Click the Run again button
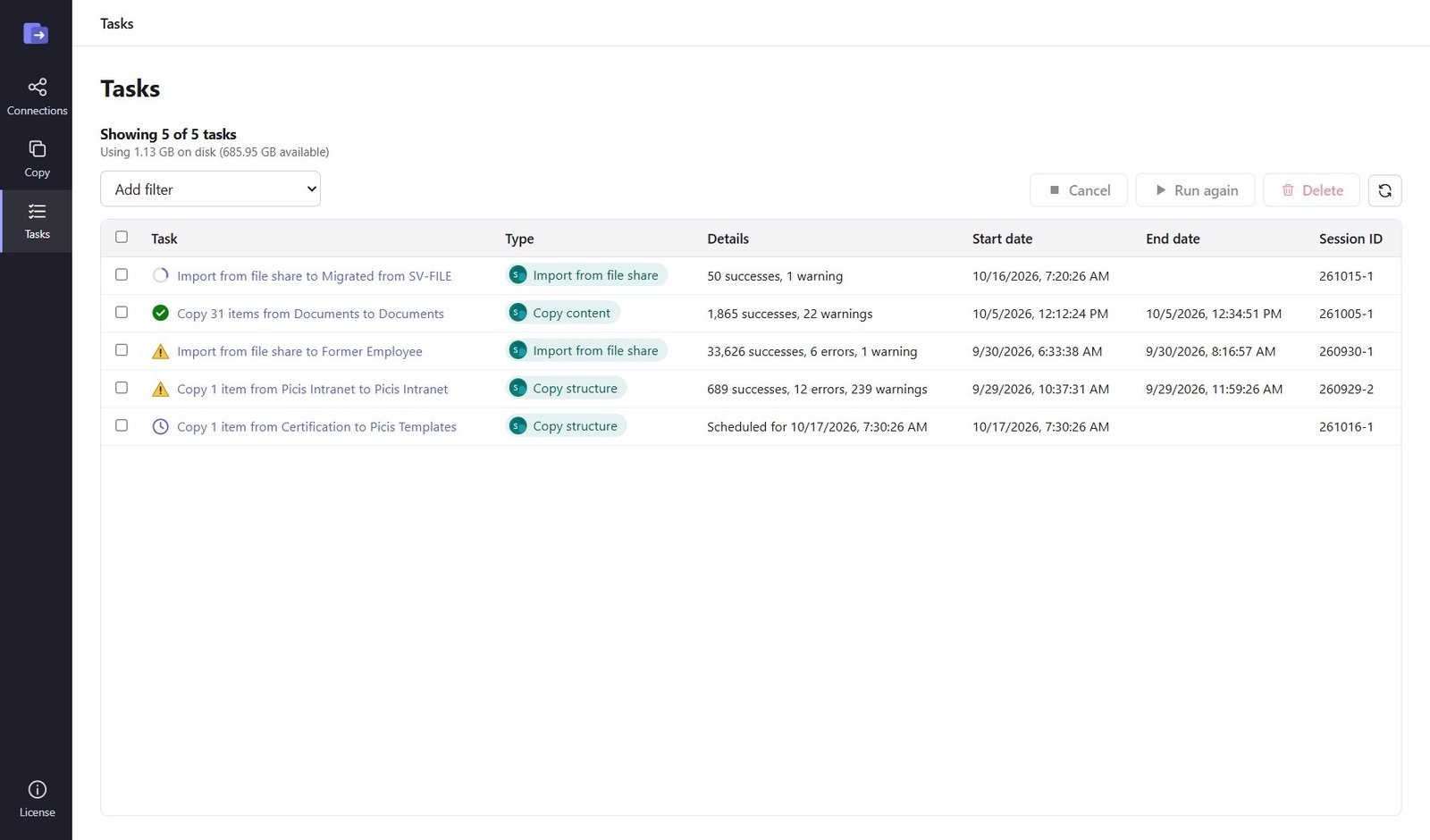1430x840 pixels. point(1196,190)
